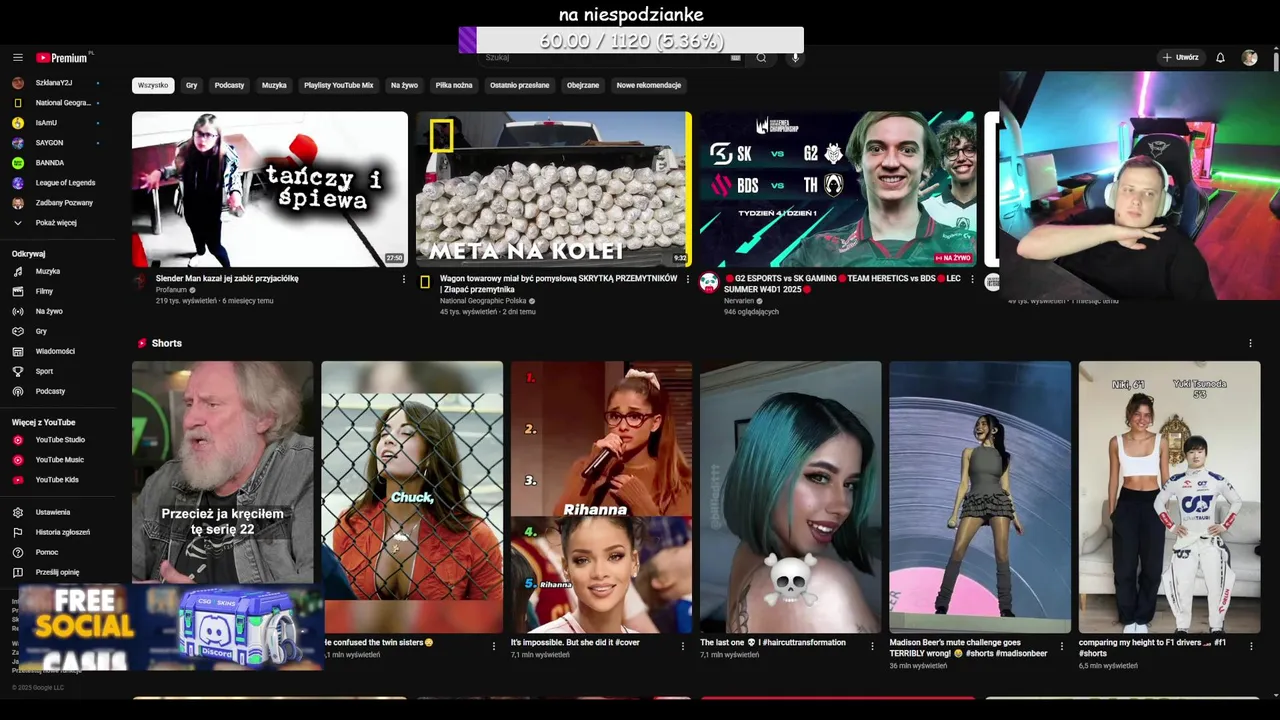Viewport: 1280px width, 720px height.
Task: Open the account avatar menu
Action: (1249, 58)
